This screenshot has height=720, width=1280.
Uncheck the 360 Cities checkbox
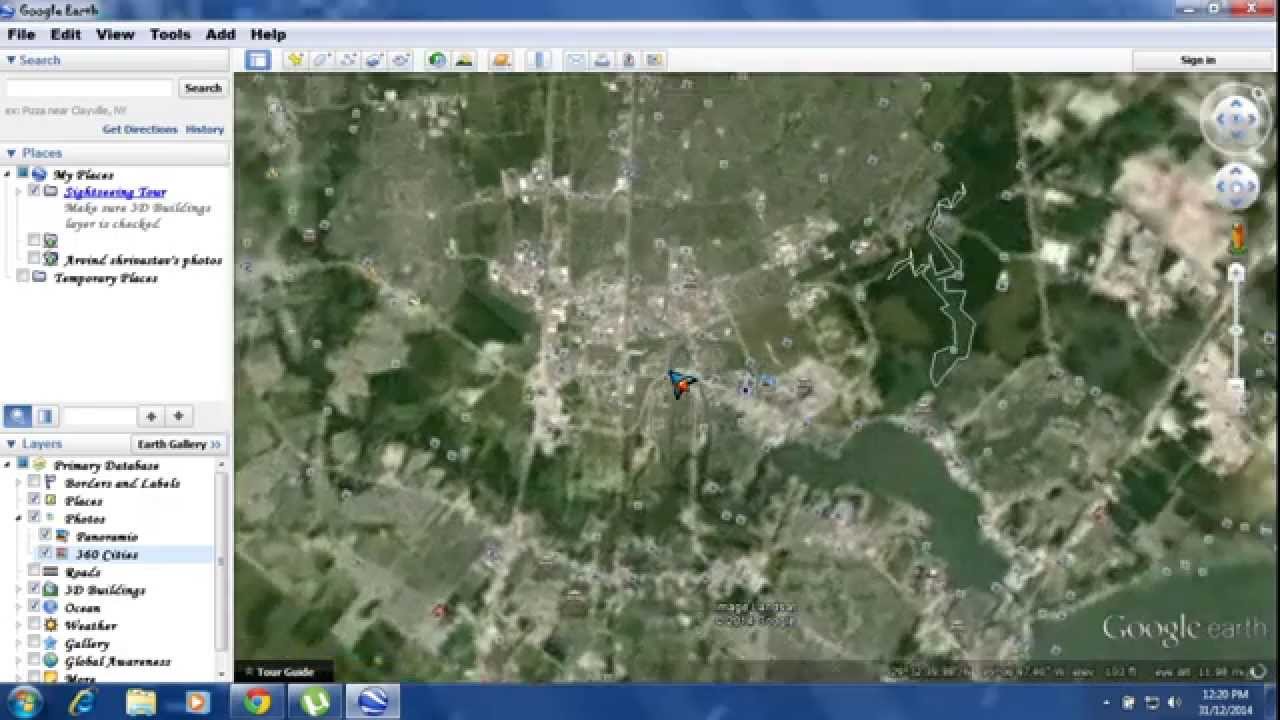tap(45, 554)
